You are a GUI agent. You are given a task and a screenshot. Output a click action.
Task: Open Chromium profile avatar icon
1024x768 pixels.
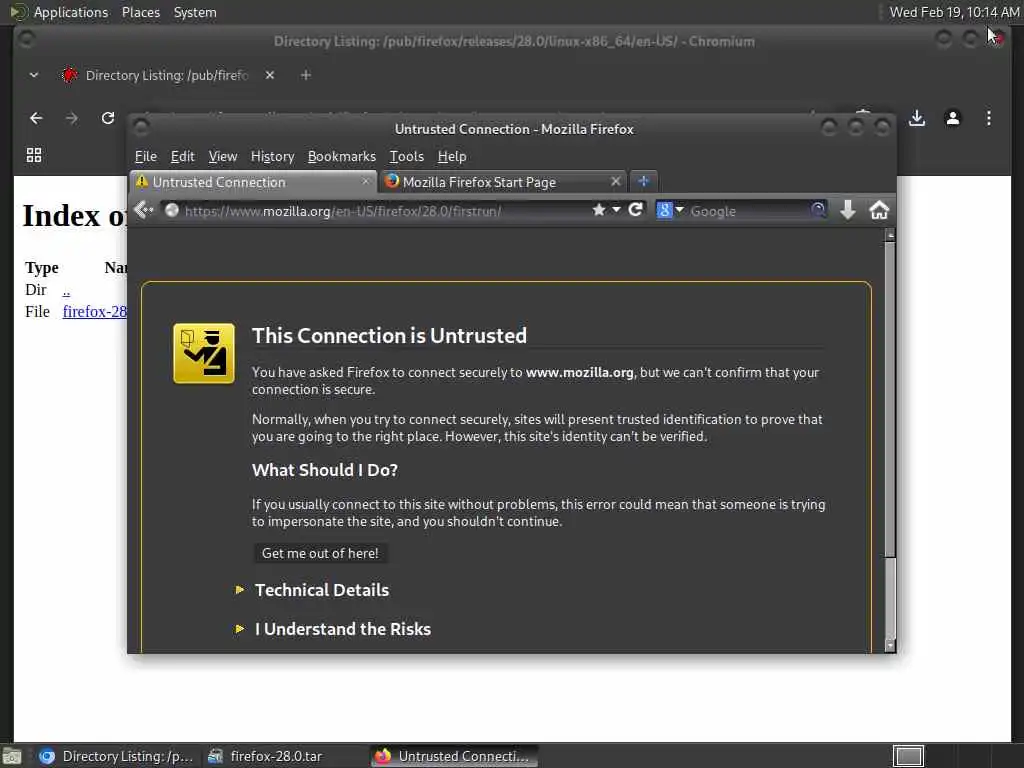[953, 118]
